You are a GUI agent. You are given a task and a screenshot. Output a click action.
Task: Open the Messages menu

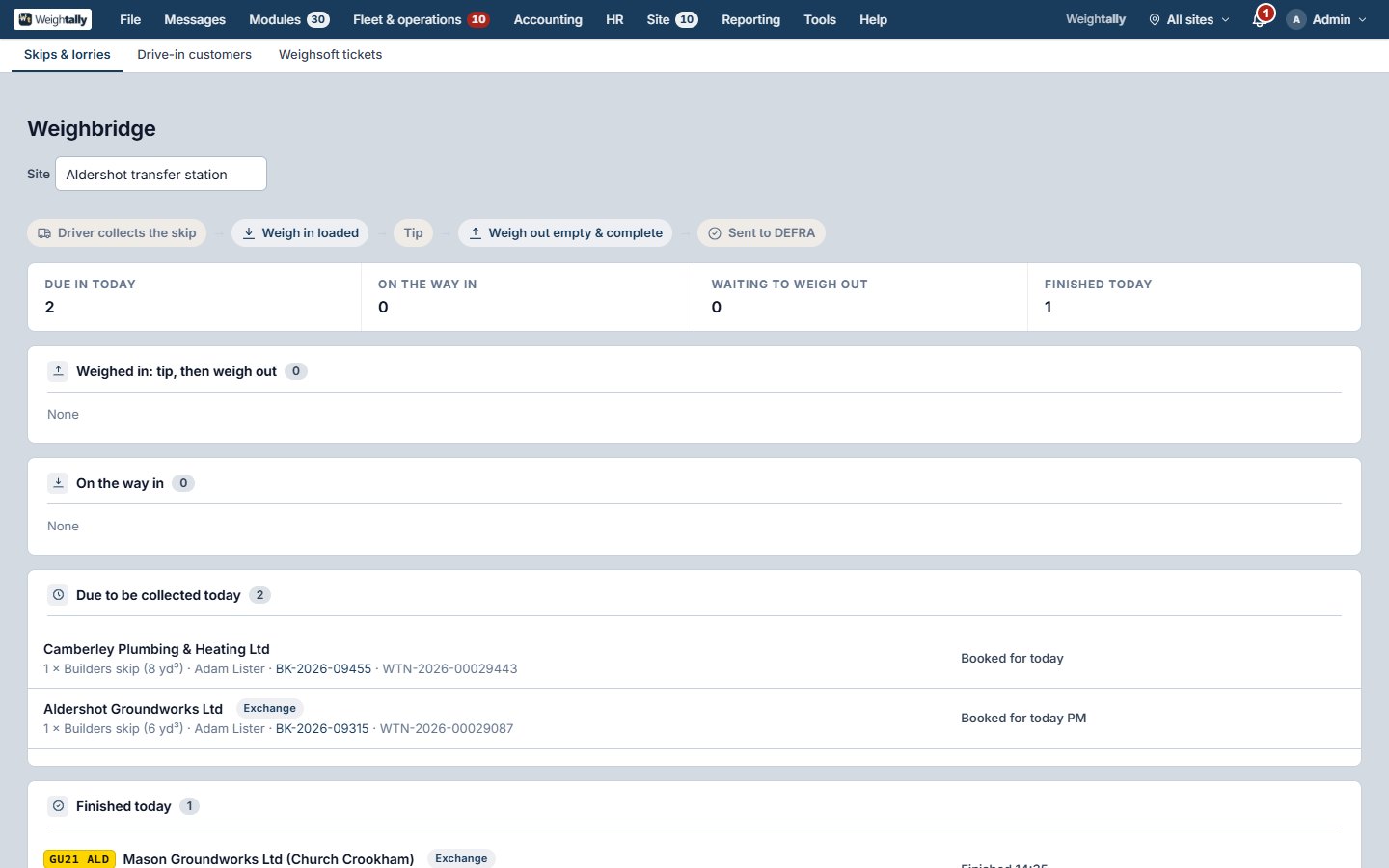click(195, 19)
